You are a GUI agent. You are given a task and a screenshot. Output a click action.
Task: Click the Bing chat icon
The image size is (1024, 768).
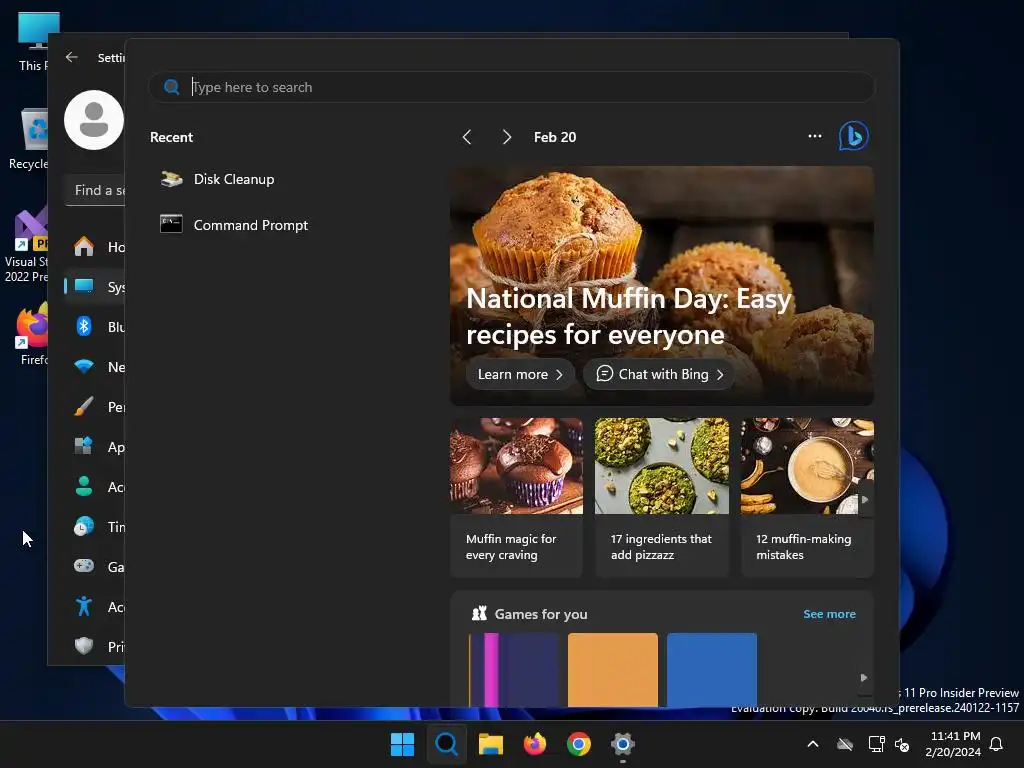853,136
